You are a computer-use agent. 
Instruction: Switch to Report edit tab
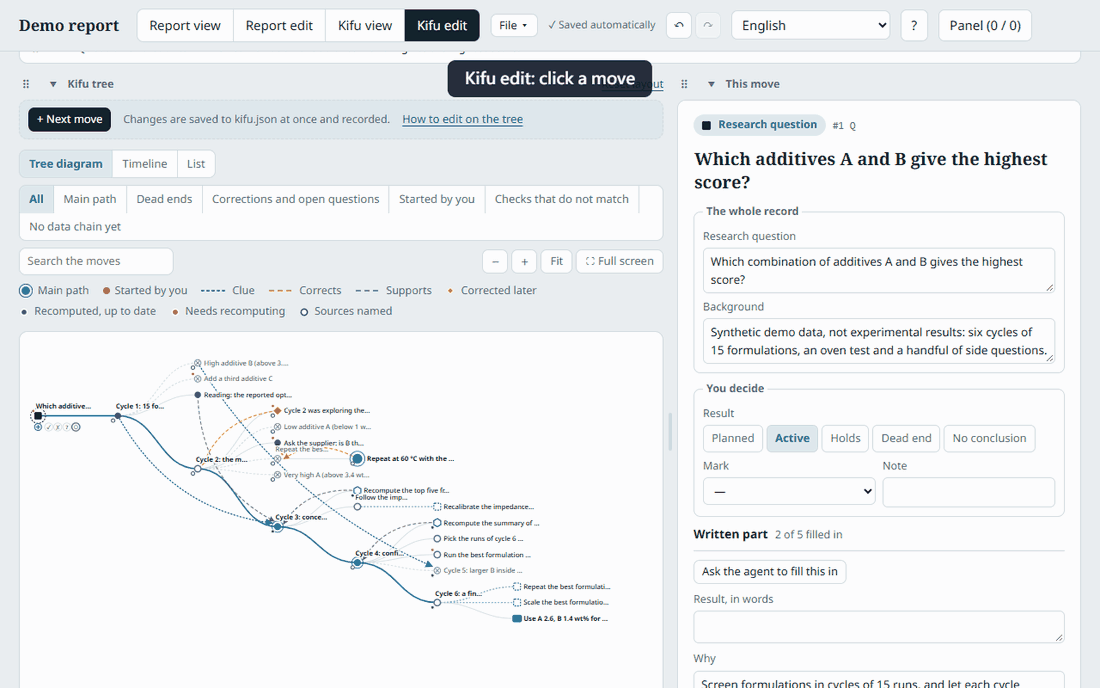(x=279, y=25)
